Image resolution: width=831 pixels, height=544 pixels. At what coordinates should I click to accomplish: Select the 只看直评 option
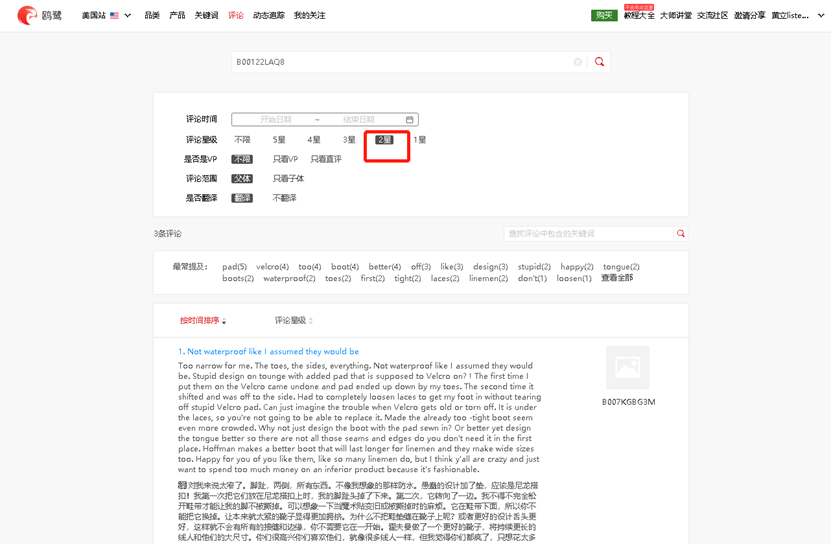coord(326,159)
